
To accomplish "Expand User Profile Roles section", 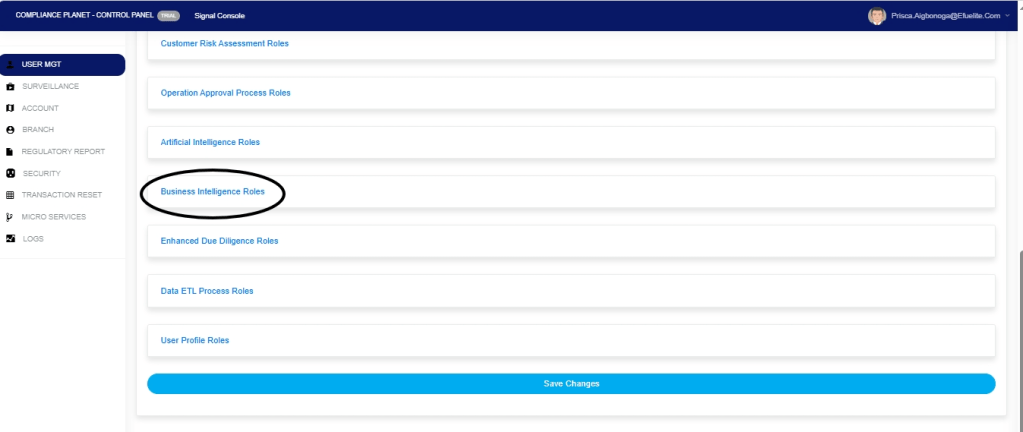I will pos(195,341).
